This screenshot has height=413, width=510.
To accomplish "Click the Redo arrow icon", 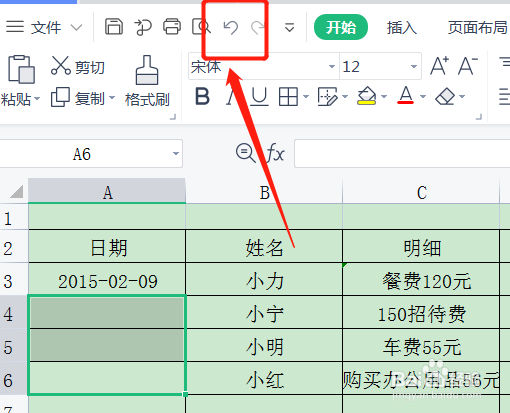I will coord(257,27).
